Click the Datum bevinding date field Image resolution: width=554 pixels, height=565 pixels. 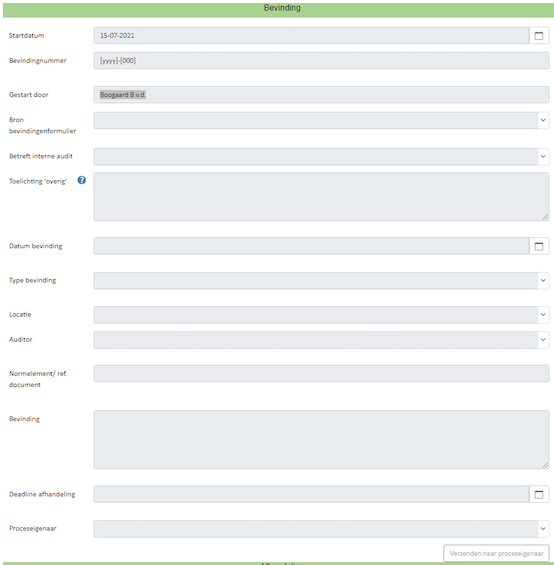[311, 246]
